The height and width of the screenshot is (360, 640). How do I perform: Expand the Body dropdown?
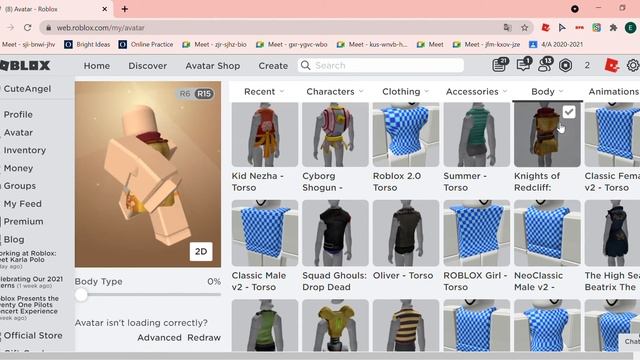tap(547, 91)
